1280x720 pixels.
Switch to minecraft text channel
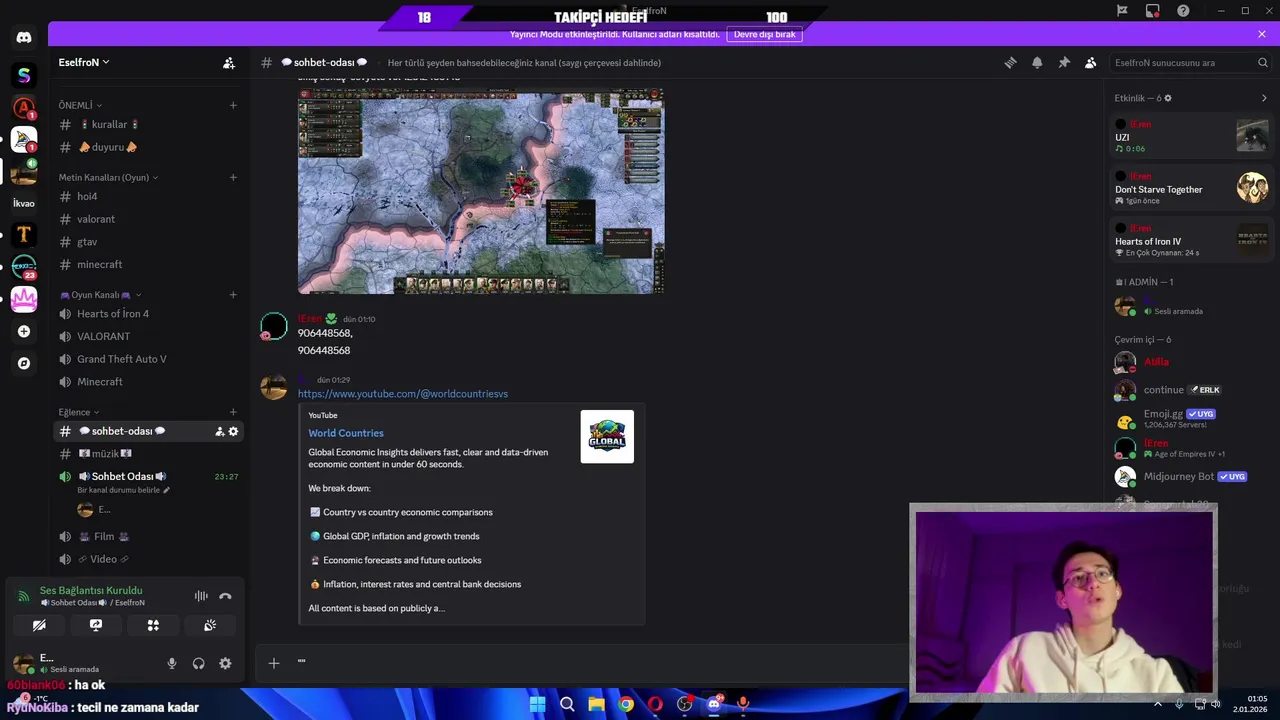coord(148,264)
